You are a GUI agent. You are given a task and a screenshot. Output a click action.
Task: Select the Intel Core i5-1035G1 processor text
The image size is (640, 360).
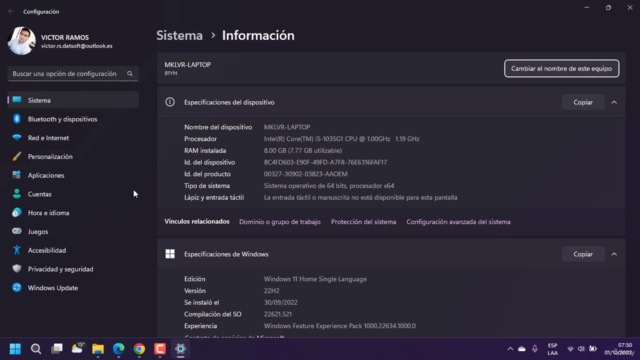click(x=341, y=139)
